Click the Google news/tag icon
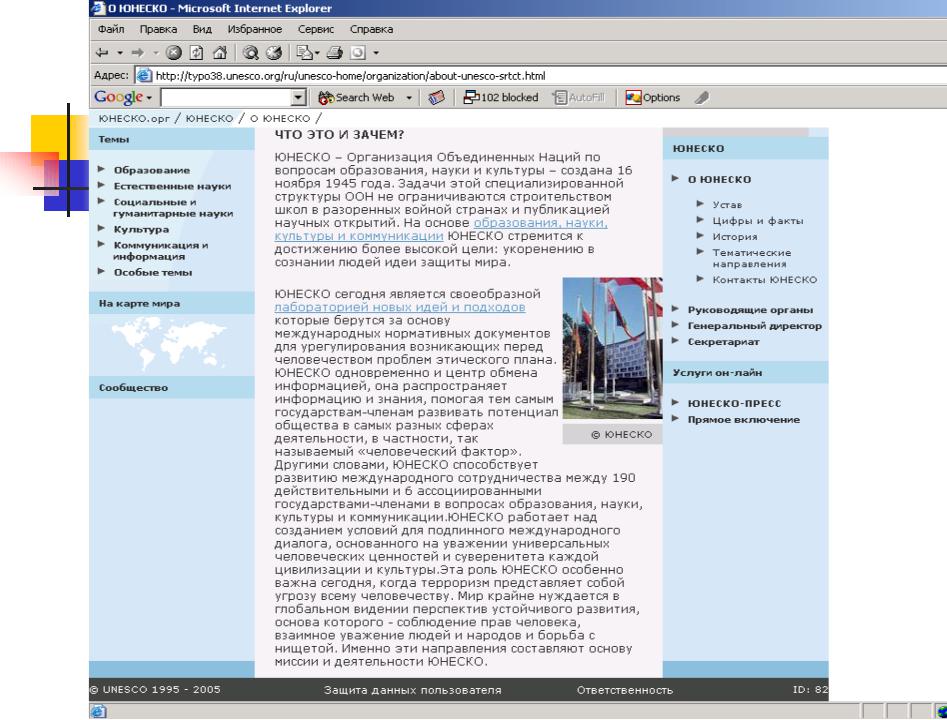This screenshot has width=947, height=720. (436, 97)
